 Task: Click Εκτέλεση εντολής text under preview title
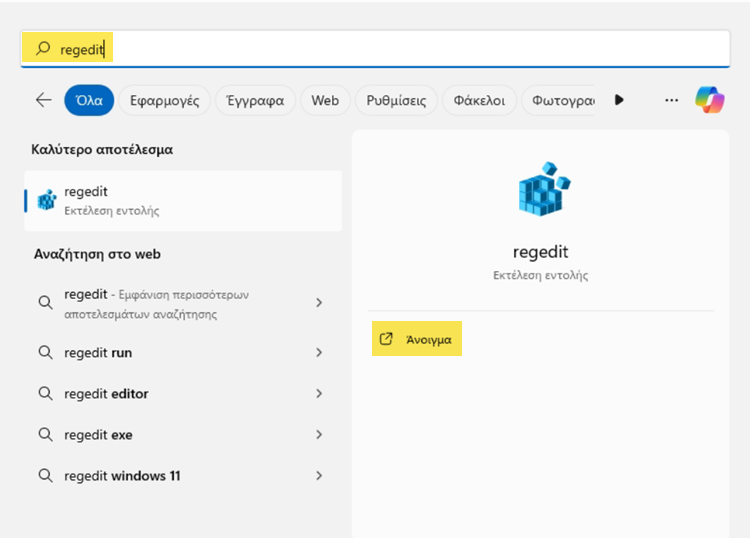point(540,275)
